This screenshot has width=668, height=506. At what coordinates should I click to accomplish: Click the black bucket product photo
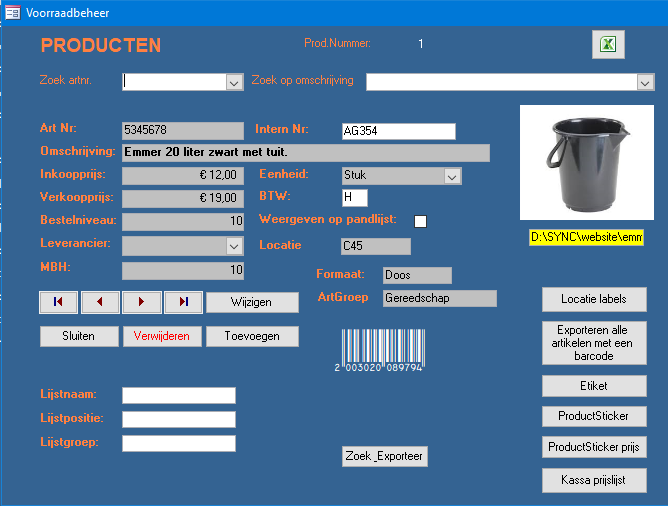586,163
